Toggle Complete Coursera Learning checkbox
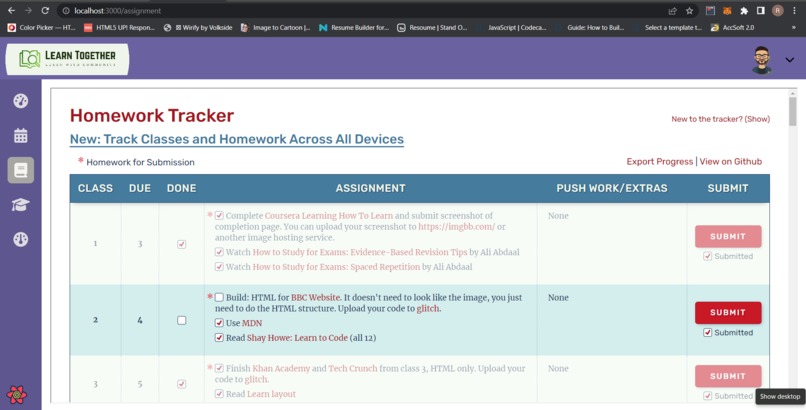Screen dimensions: 806x410 click(219, 215)
